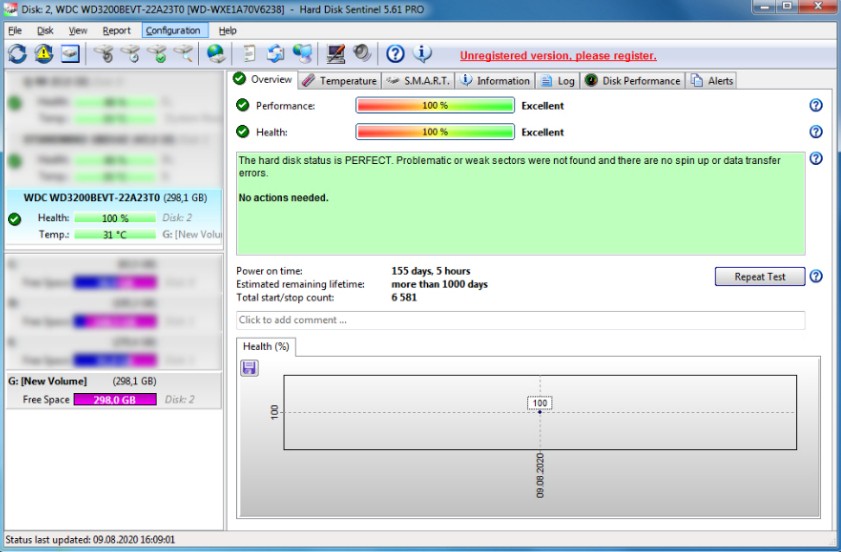Click green check icon of WDC disk entry
The width and height of the screenshot is (841, 552).
click(x=14, y=219)
